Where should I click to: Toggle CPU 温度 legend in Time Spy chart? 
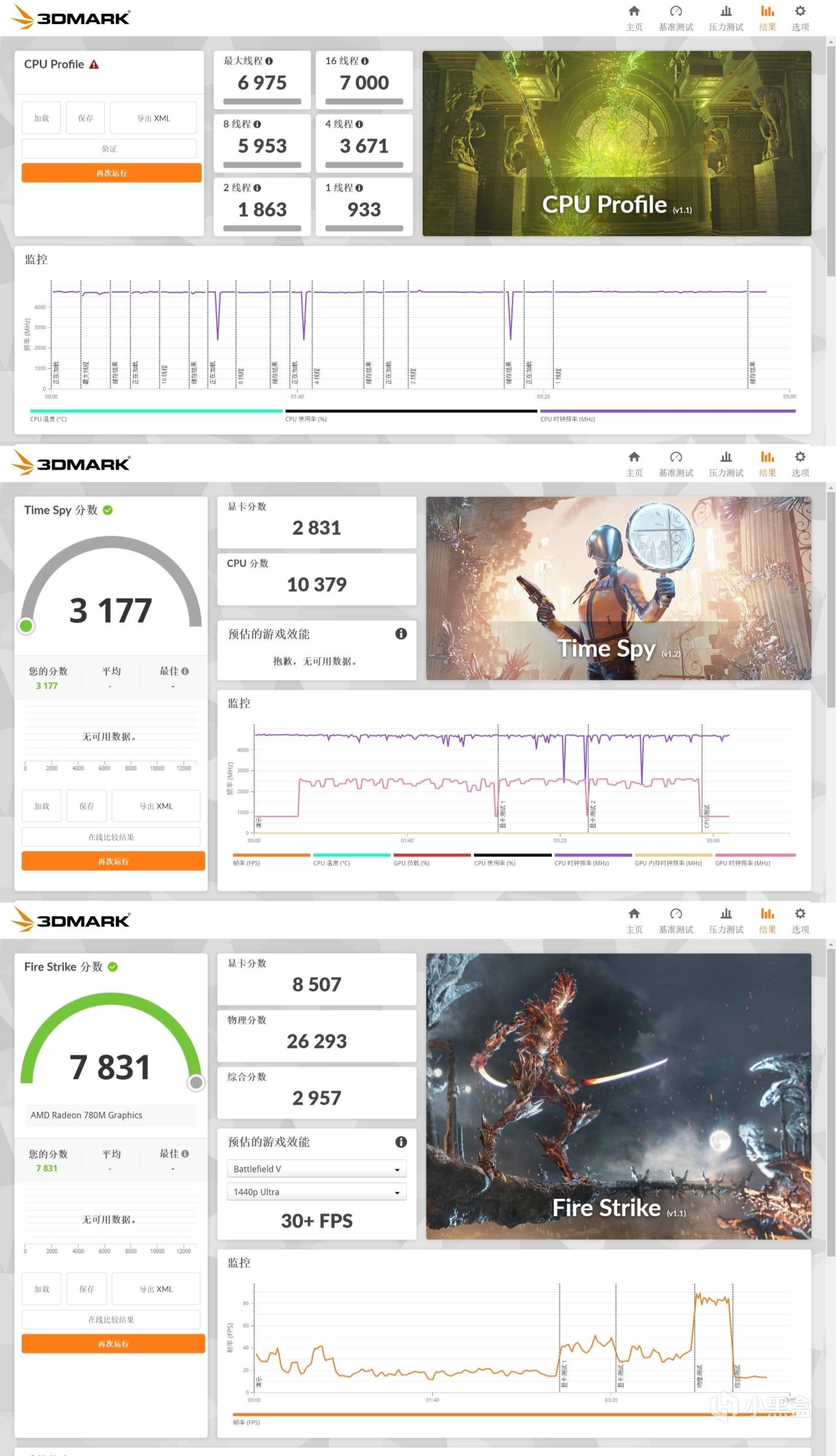351,859
